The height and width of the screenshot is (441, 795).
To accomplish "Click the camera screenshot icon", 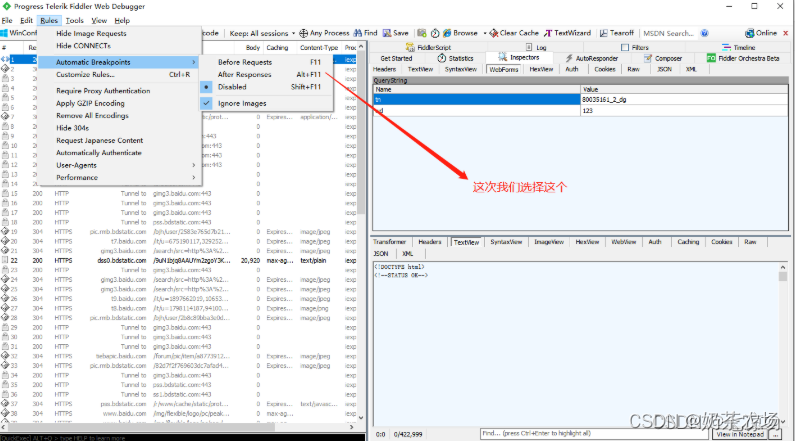I will pos(422,33).
